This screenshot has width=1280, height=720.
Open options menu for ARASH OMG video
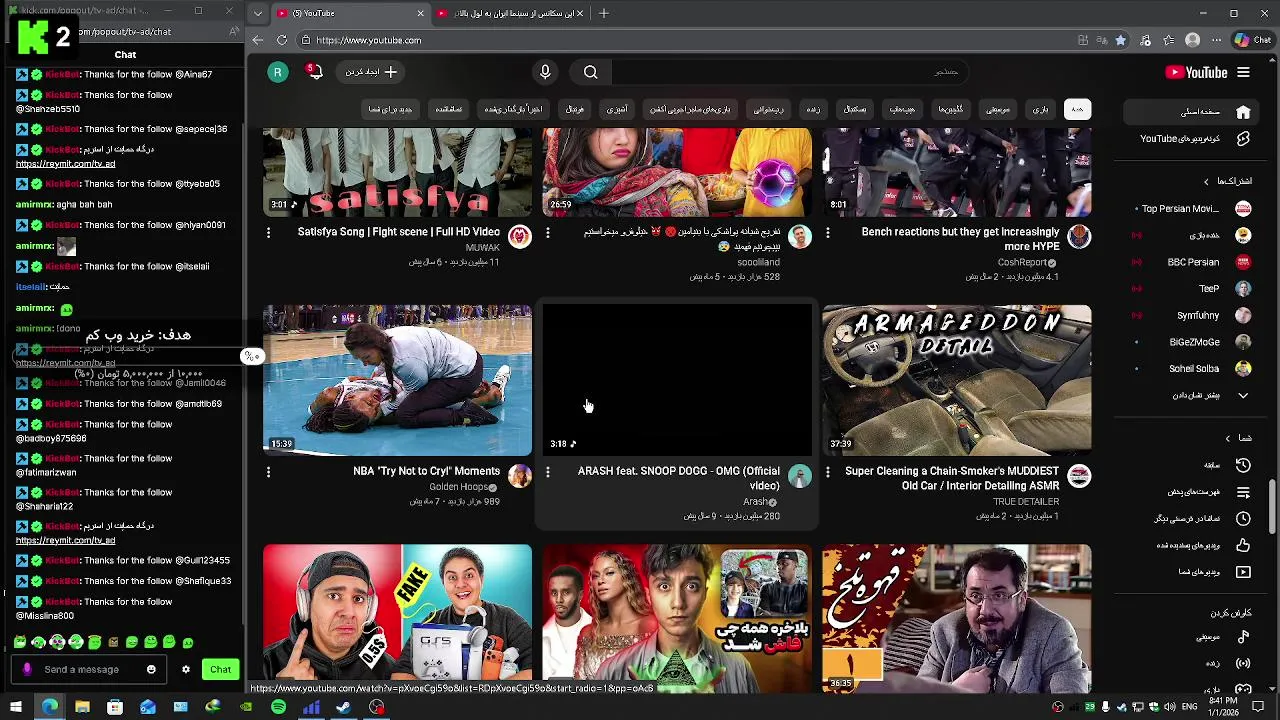[547, 471]
